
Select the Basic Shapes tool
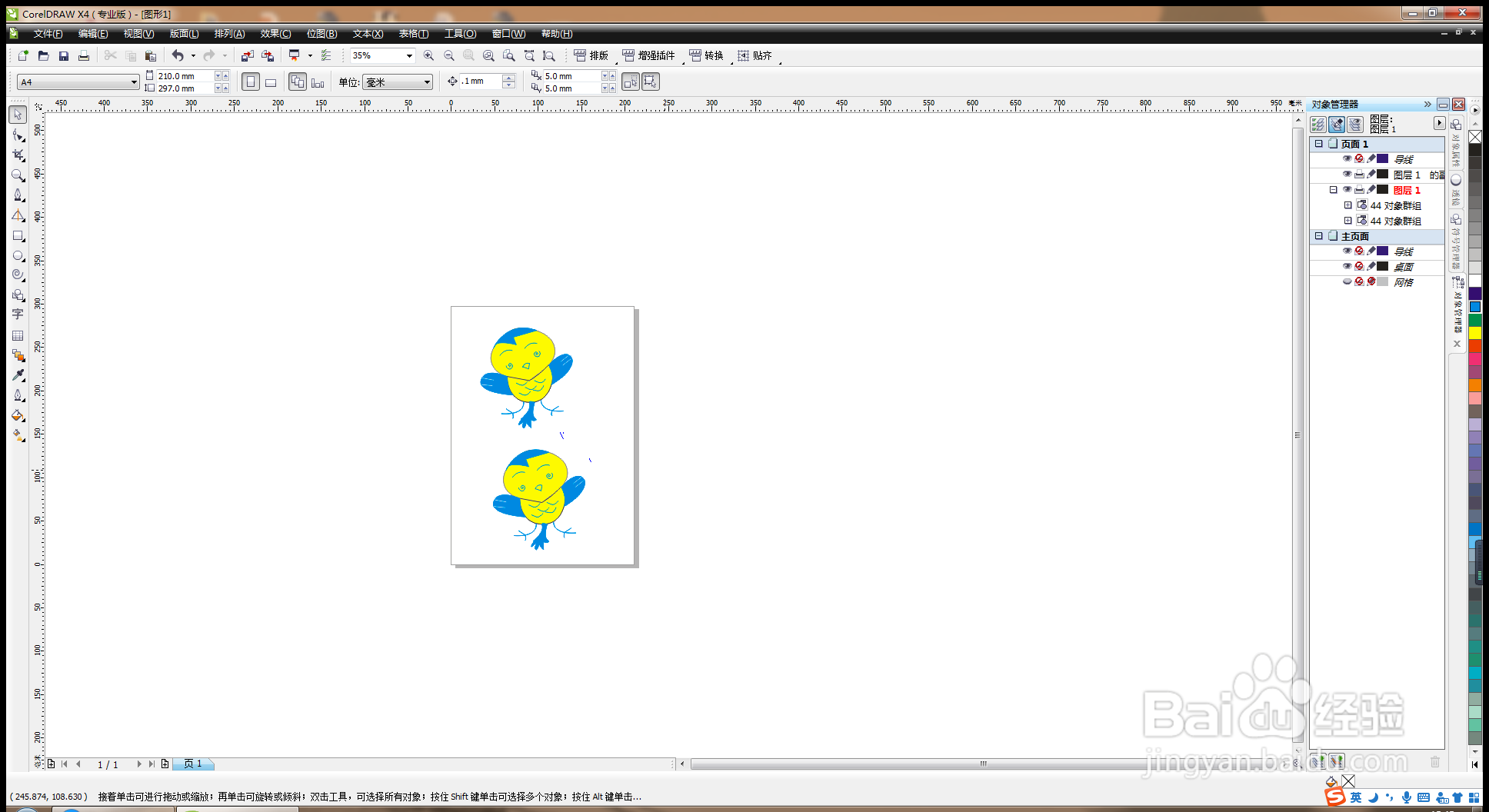[x=18, y=295]
